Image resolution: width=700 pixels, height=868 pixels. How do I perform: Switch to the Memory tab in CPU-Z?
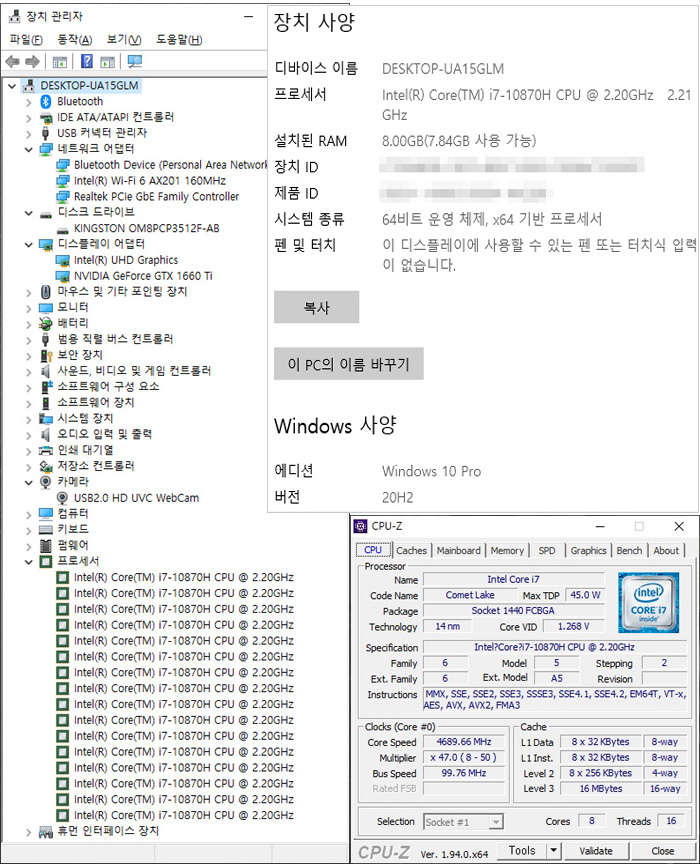click(507, 551)
